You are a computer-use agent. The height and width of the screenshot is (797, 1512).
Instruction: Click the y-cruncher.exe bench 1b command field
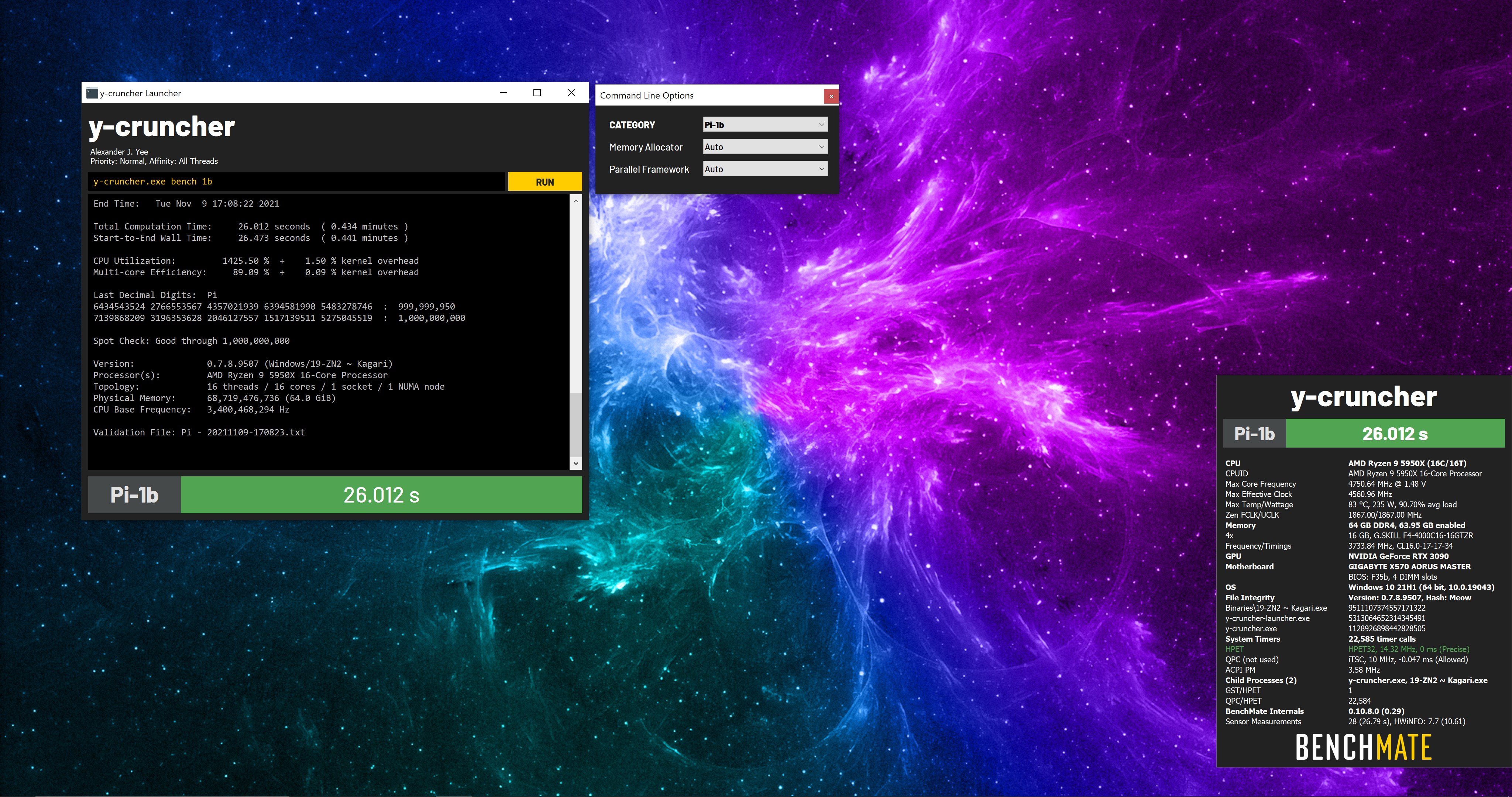pos(296,182)
